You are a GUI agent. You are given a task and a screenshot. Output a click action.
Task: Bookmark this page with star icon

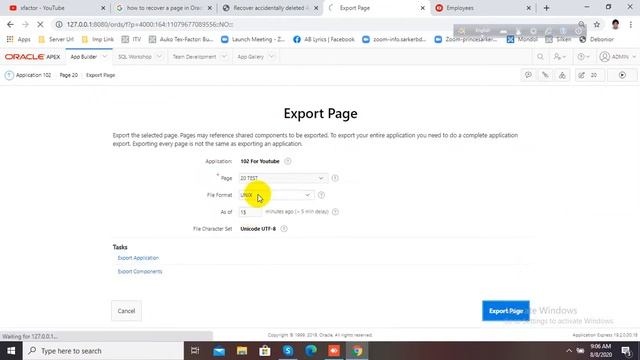pyautogui.click(x=597, y=24)
